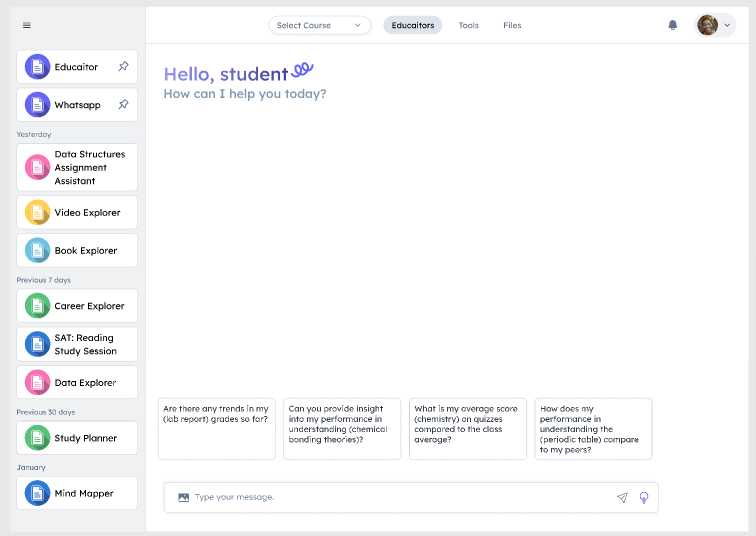Choose the chemistry quiz average score suggestion

[x=467, y=428]
